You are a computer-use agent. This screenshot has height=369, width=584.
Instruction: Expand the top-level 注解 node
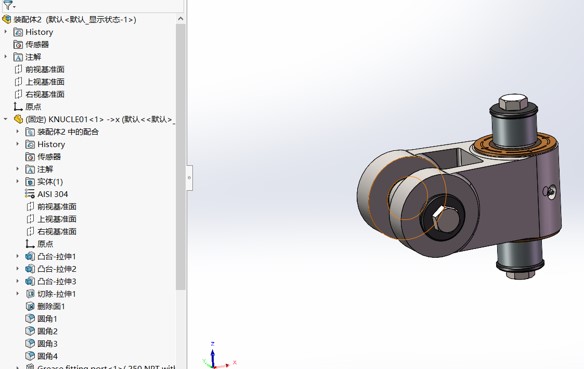coord(6,57)
